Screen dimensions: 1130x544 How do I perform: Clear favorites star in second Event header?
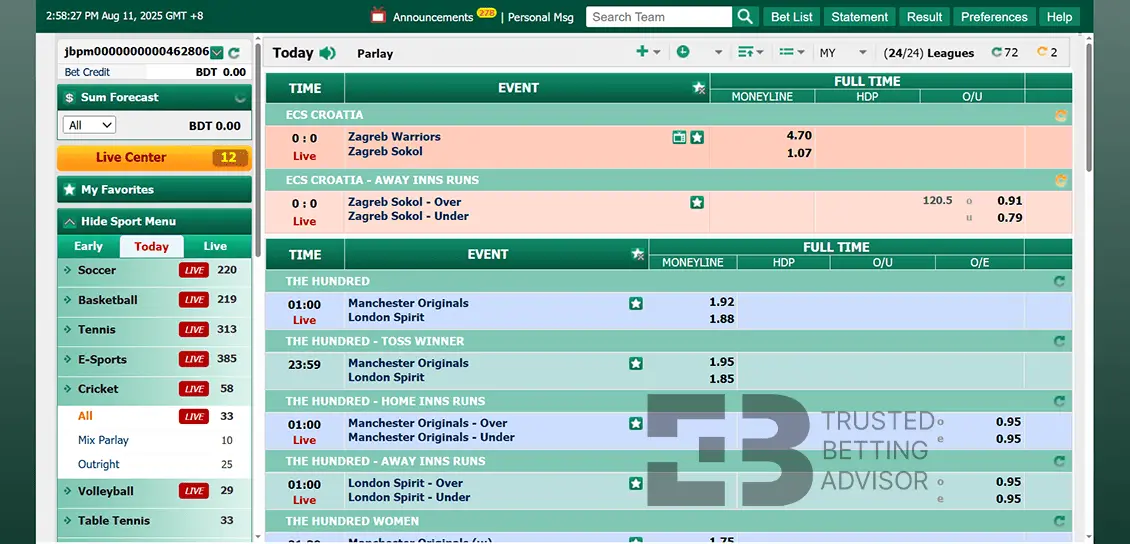coord(638,254)
